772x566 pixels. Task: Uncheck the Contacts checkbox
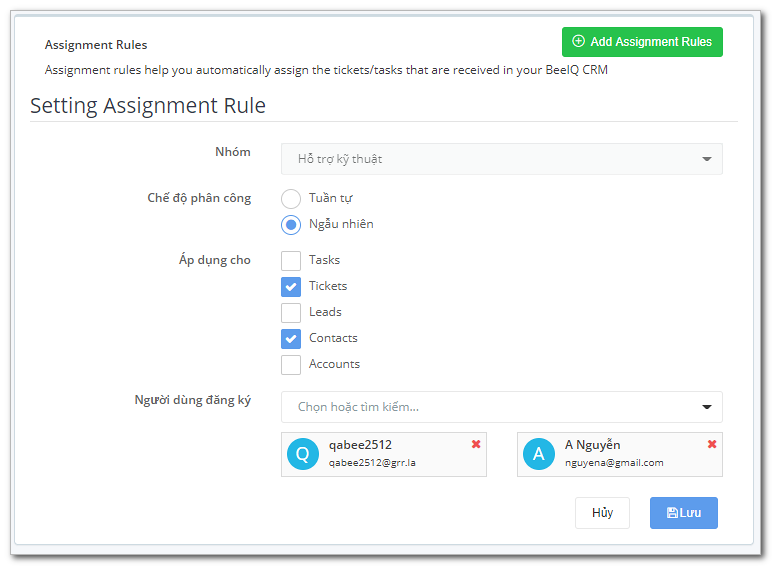click(291, 339)
